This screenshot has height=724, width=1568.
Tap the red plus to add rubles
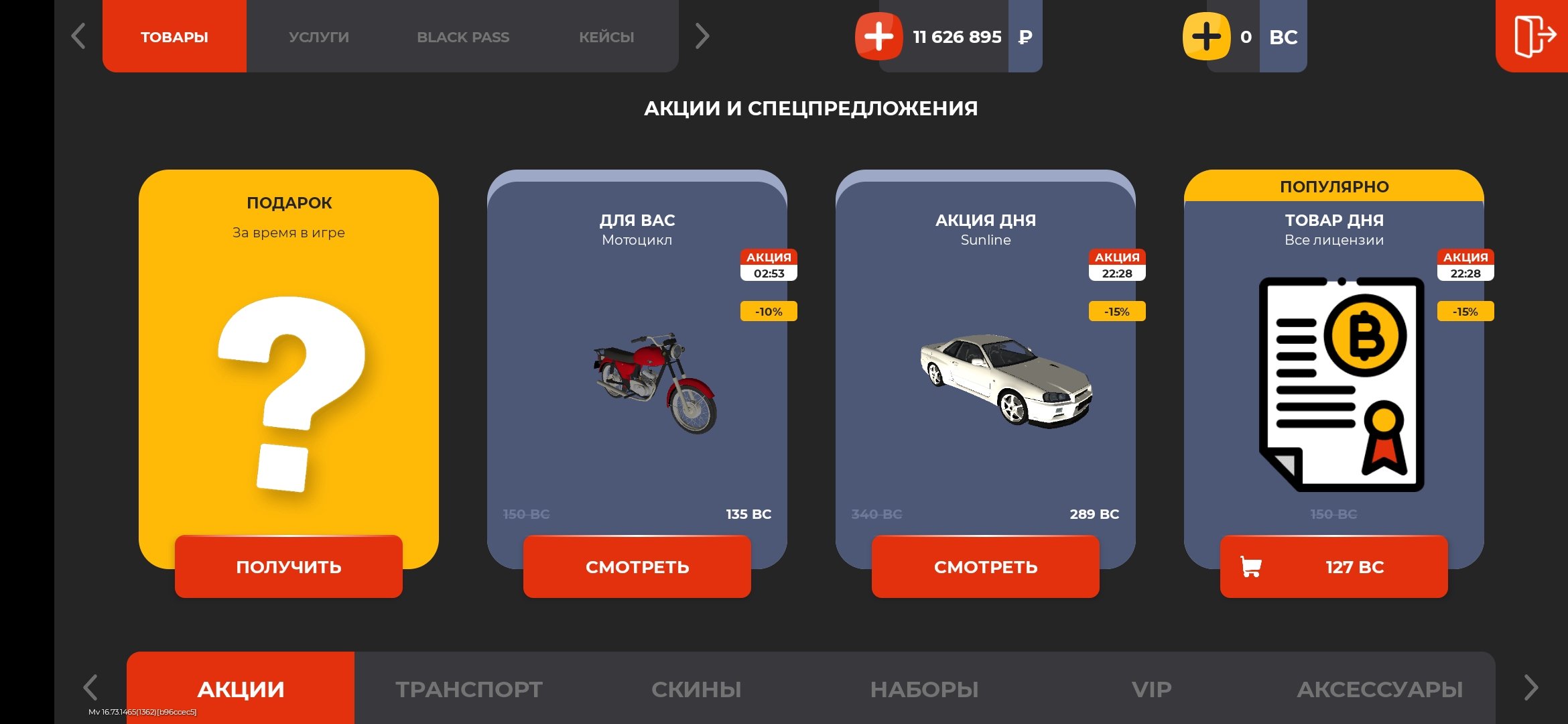878,36
